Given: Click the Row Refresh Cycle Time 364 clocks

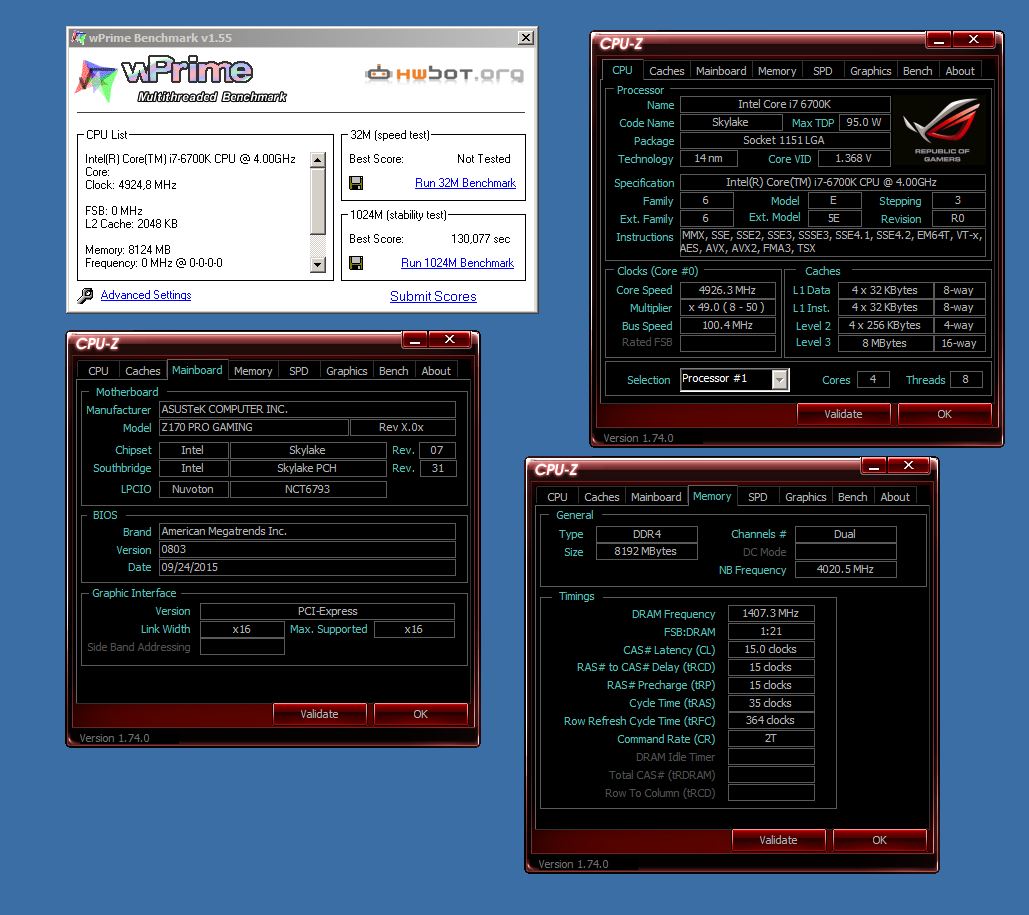Looking at the screenshot, I should [x=771, y=721].
